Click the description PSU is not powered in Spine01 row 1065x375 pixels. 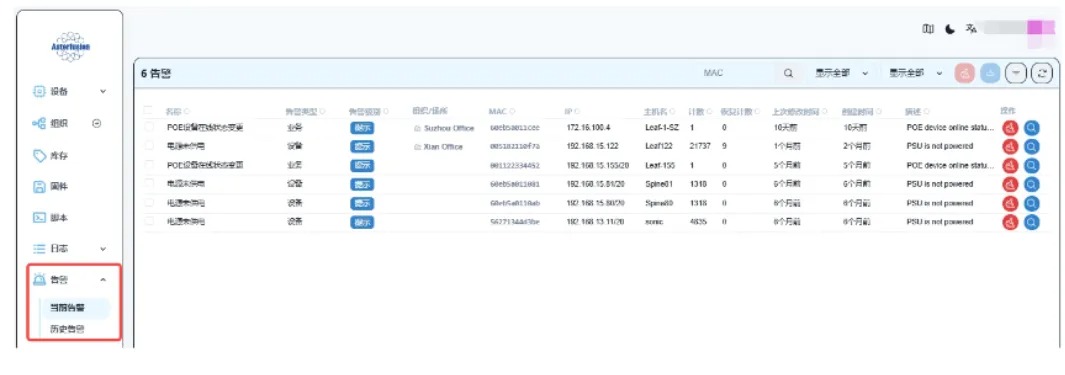(939, 184)
